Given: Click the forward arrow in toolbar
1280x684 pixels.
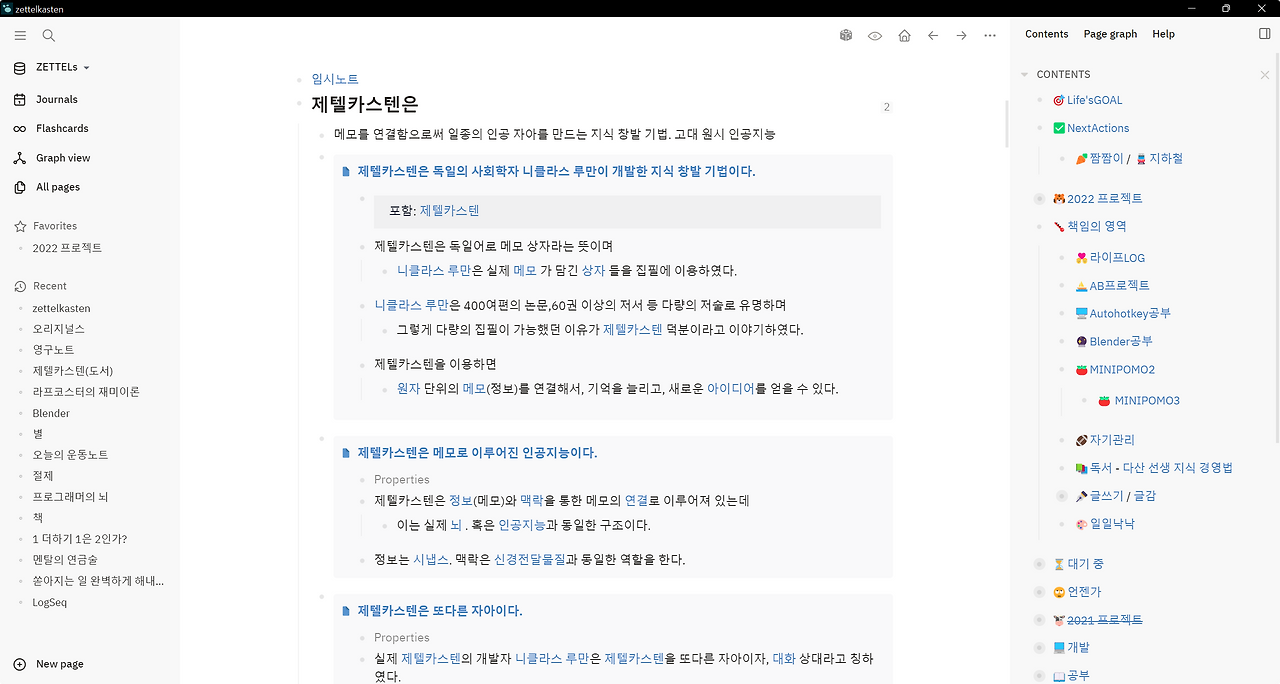Looking at the screenshot, I should coord(961,35).
